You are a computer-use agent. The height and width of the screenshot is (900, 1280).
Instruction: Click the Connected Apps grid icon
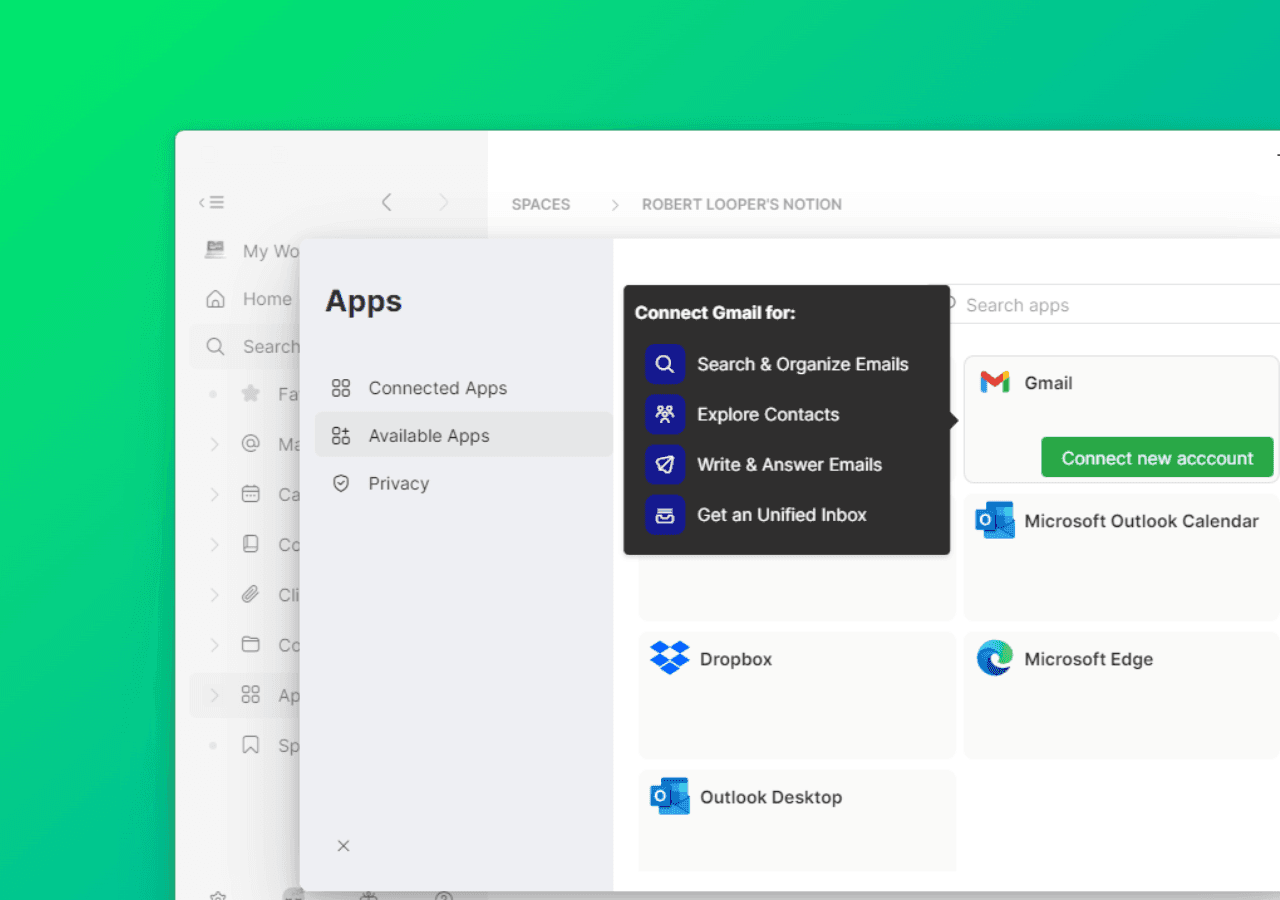pyautogui.click(x=341, y=388)
